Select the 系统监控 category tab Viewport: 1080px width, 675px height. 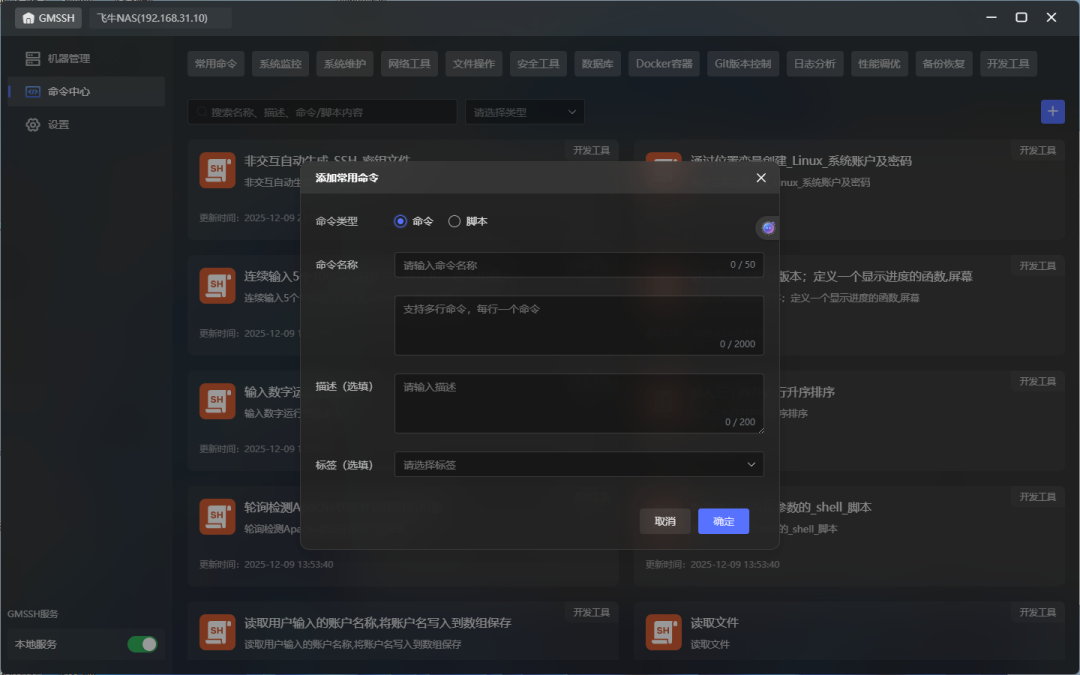(x=280, y=63)
